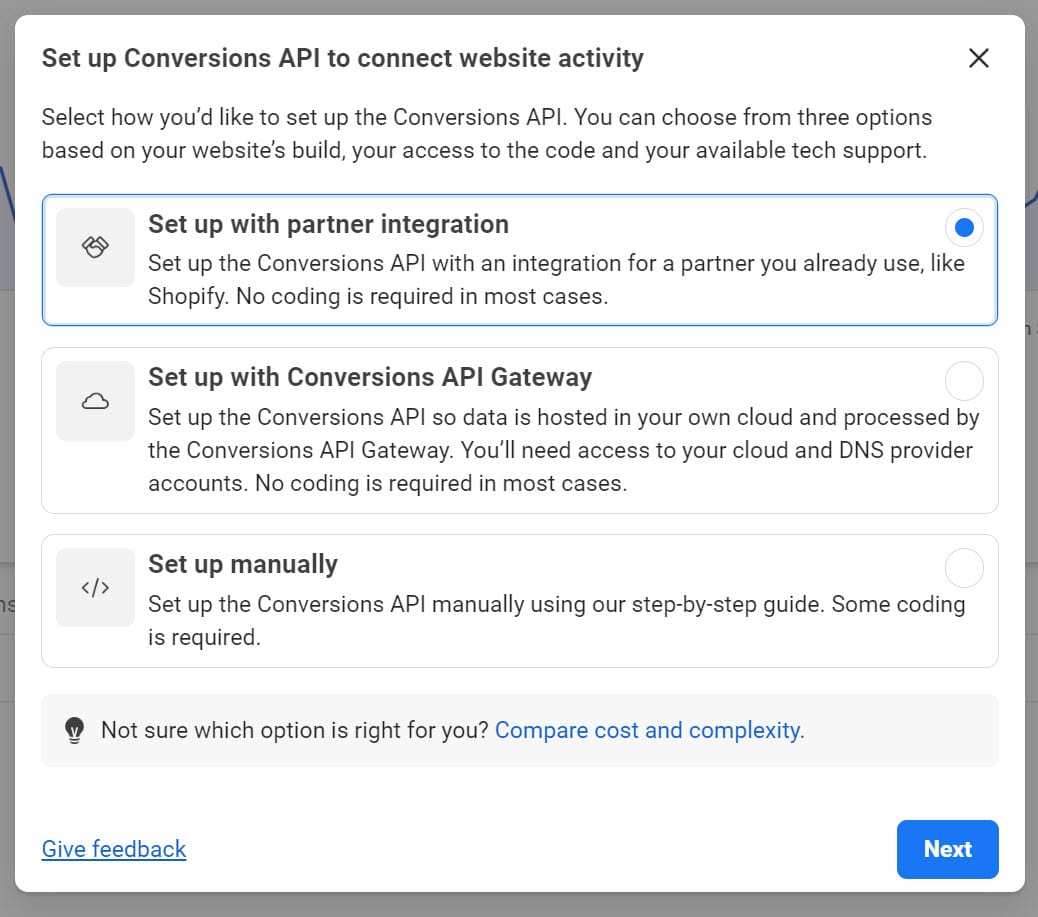
Task: Click the code </> icon for manual setup
Action: [95, 587]
